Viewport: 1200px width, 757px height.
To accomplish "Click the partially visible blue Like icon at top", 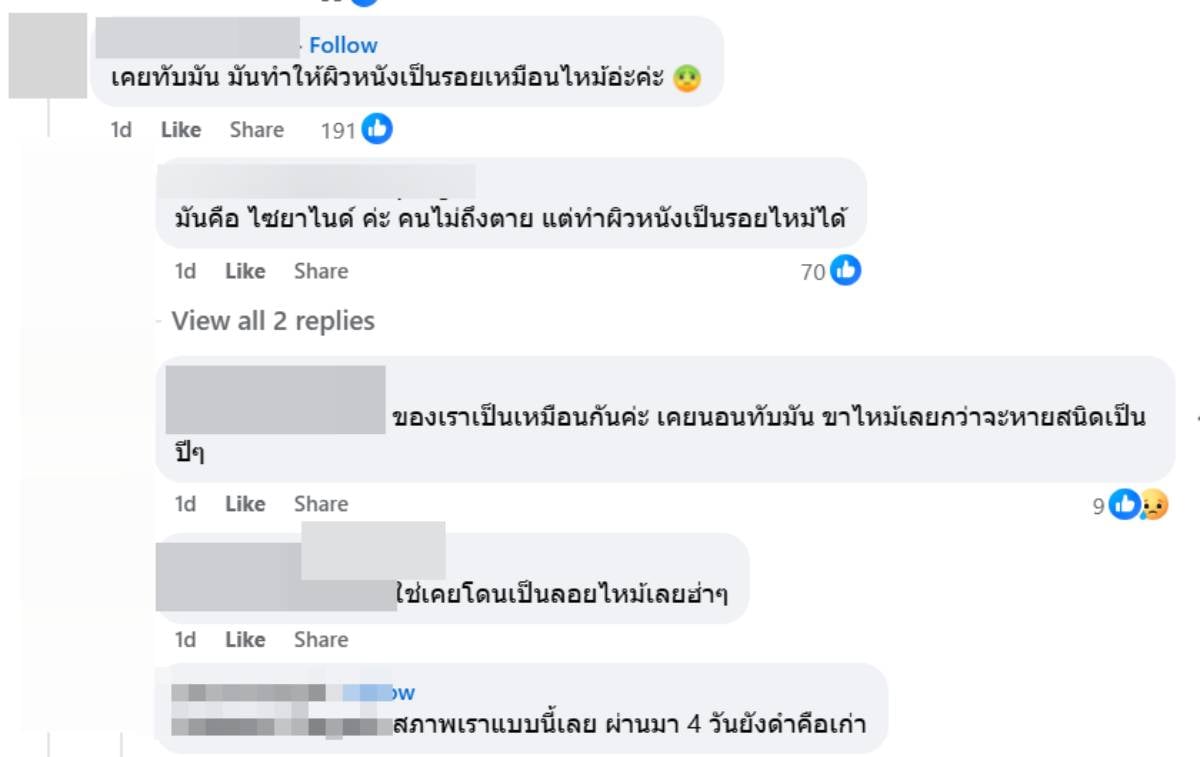I will [363, 6].
